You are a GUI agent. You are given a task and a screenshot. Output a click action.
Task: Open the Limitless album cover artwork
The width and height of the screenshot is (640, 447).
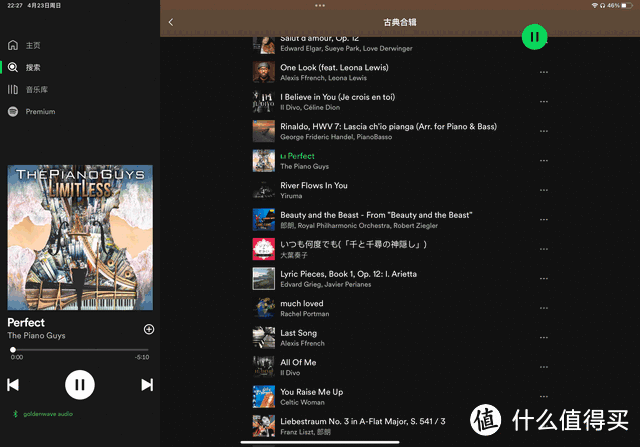(80, 238)
